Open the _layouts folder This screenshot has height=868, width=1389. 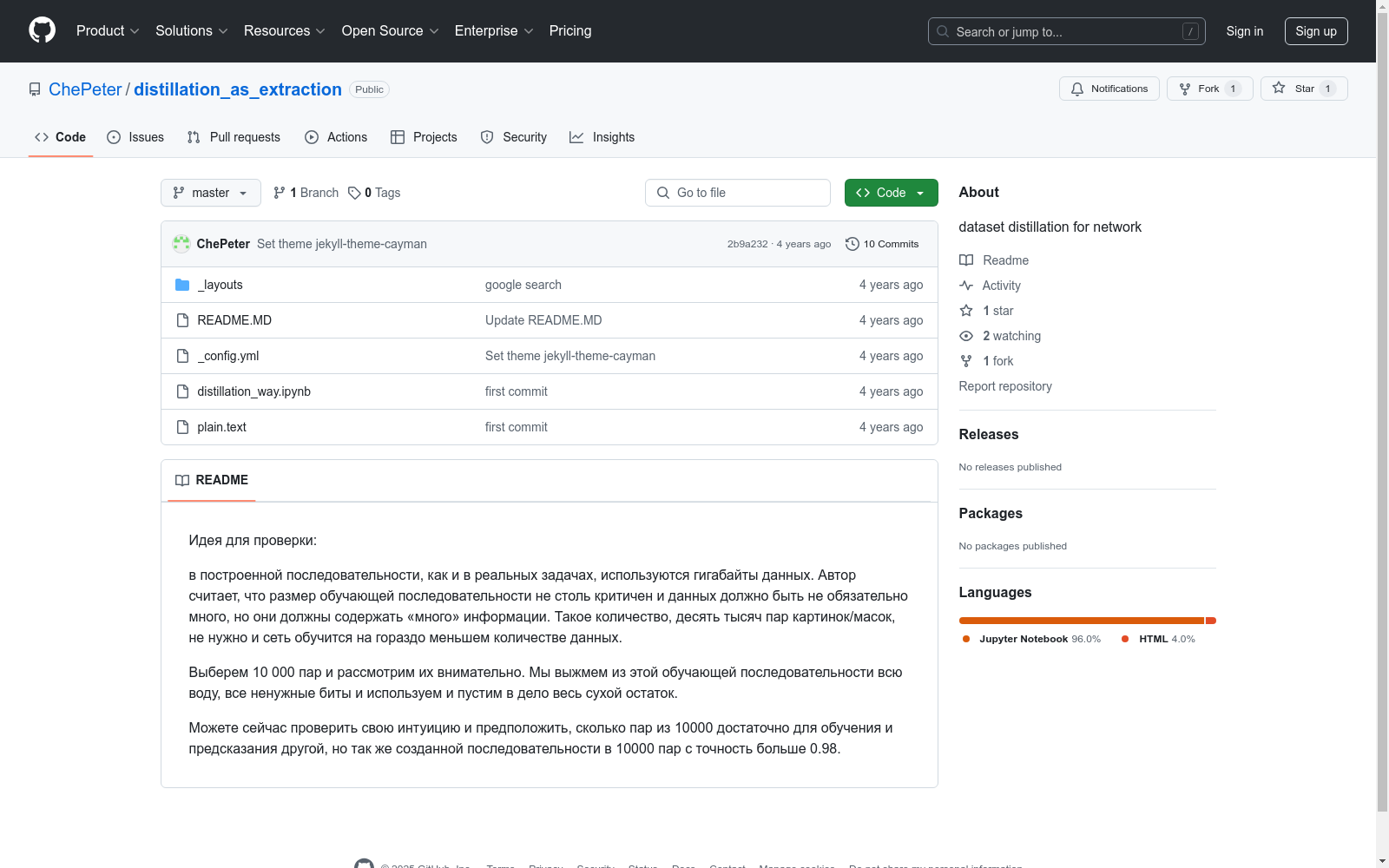pos(221,285)
